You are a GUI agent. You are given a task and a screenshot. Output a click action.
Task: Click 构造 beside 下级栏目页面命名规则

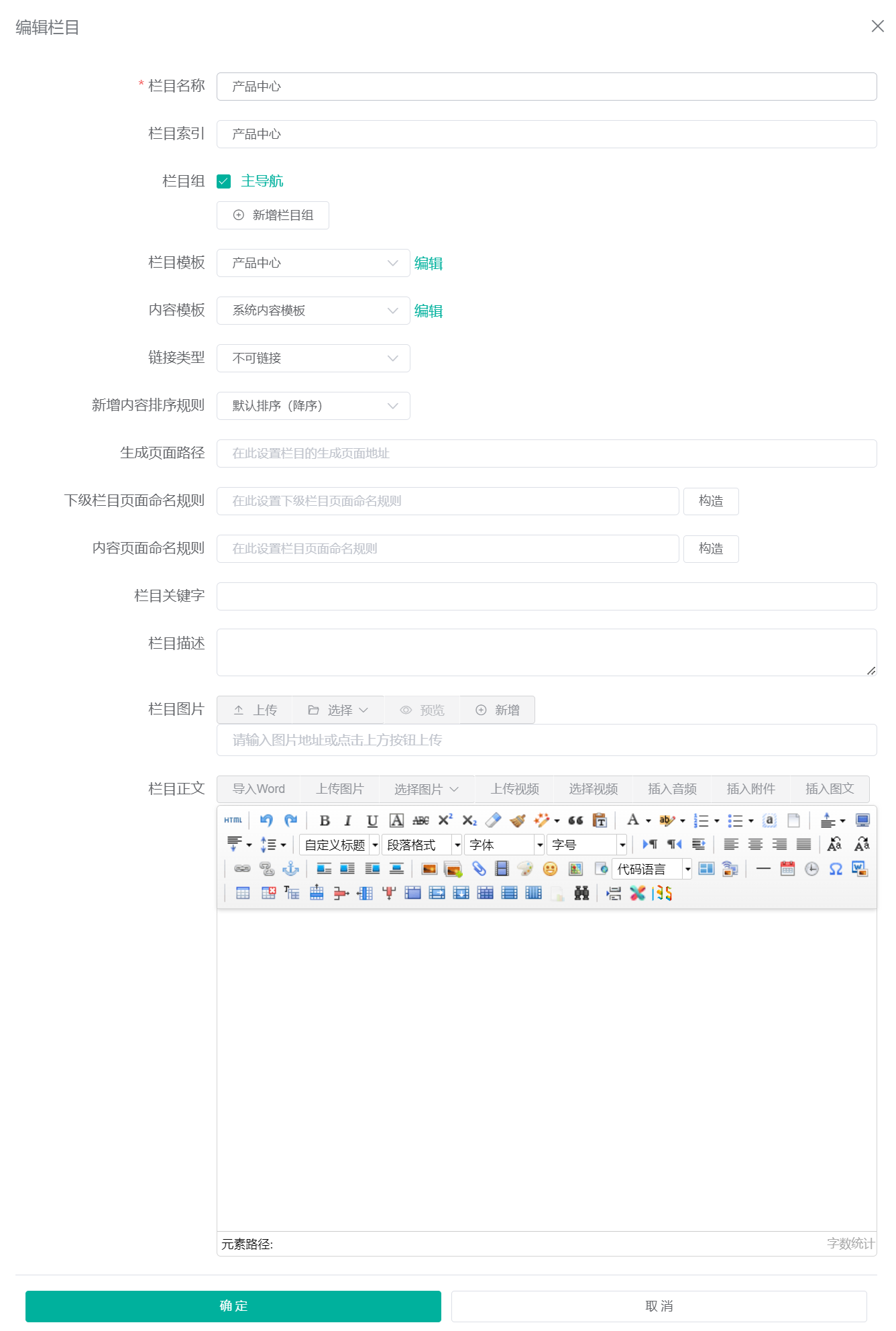point(711,501)
